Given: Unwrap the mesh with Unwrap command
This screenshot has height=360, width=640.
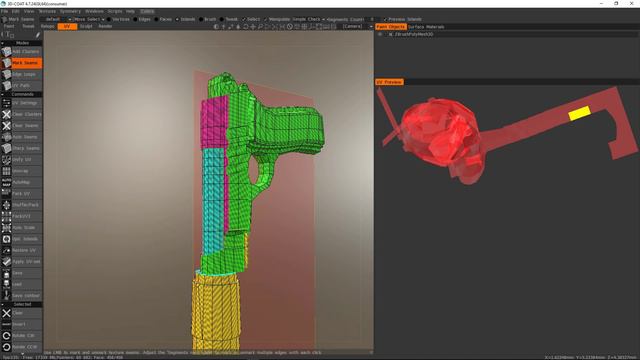Looking at the screenshot, I should (22, 171).
